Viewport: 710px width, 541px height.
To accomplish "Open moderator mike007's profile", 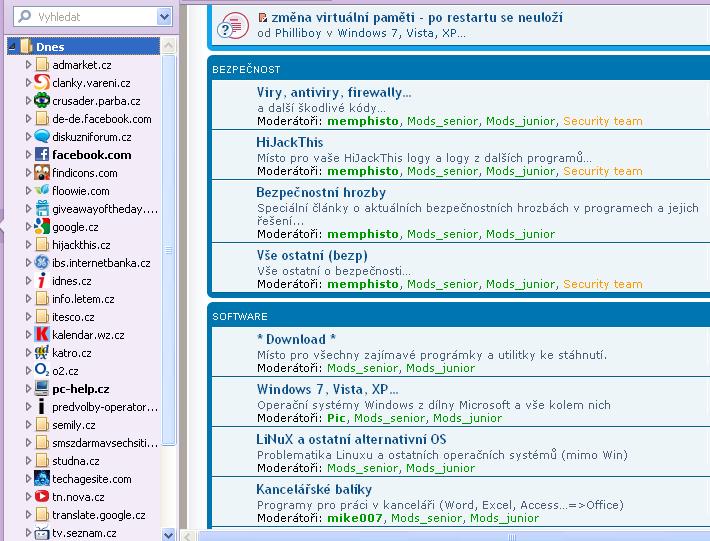I will [x=354, y=518].
